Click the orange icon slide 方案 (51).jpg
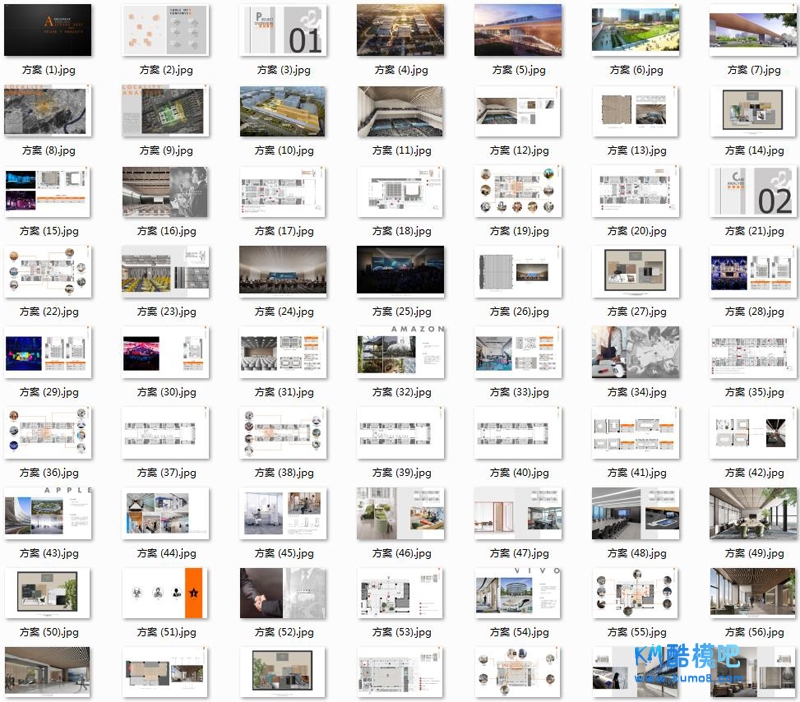Viewport: 800px width, 702px height. coord(165,593)
